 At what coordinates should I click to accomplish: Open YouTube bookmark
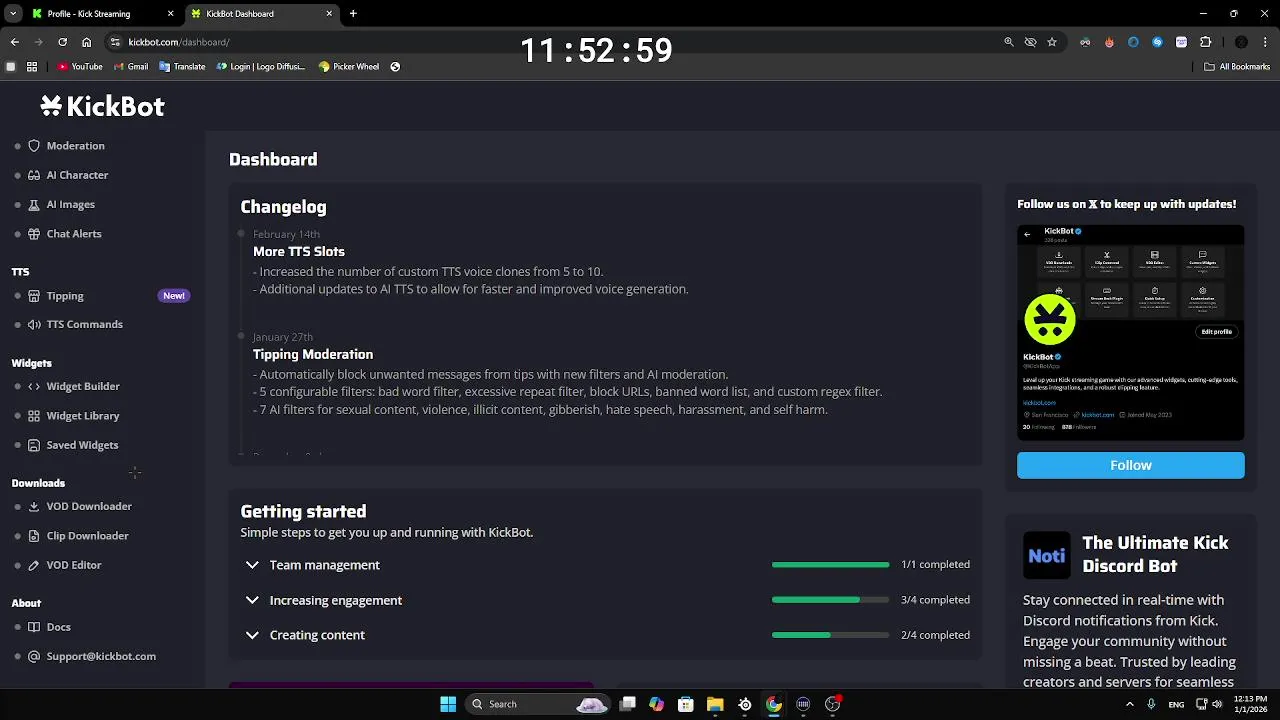pos(80,67)
